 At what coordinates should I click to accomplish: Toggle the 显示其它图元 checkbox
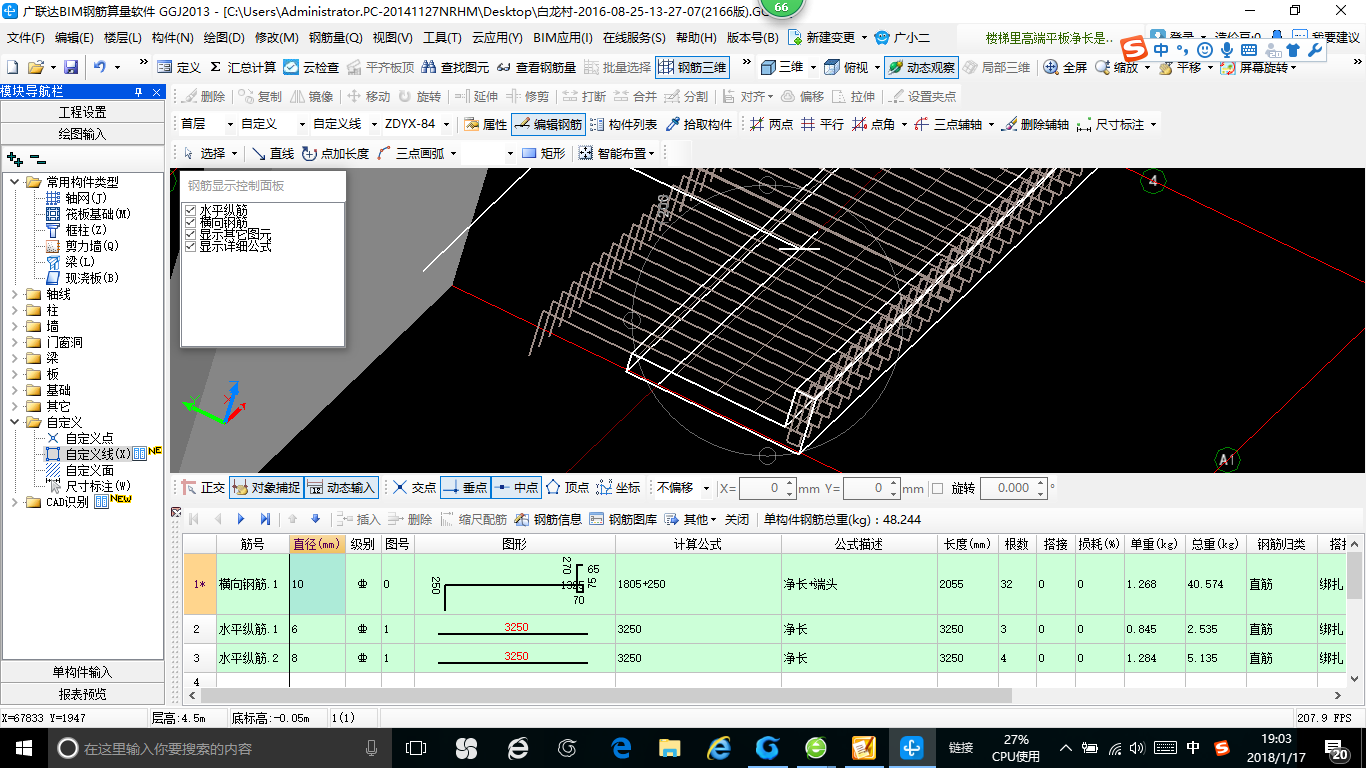(x=191, y=234)
